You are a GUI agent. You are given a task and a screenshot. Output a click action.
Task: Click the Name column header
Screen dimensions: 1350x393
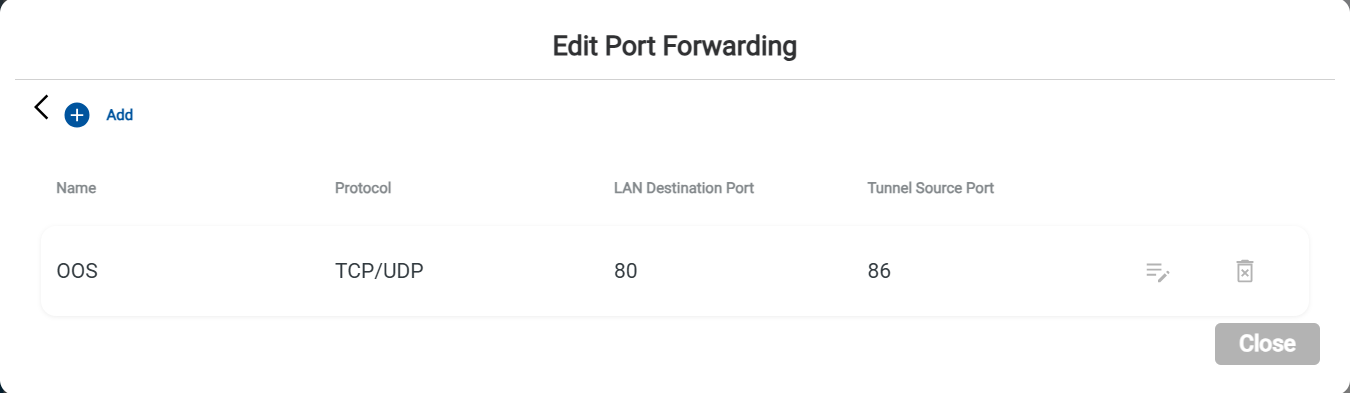pos(76,188)
